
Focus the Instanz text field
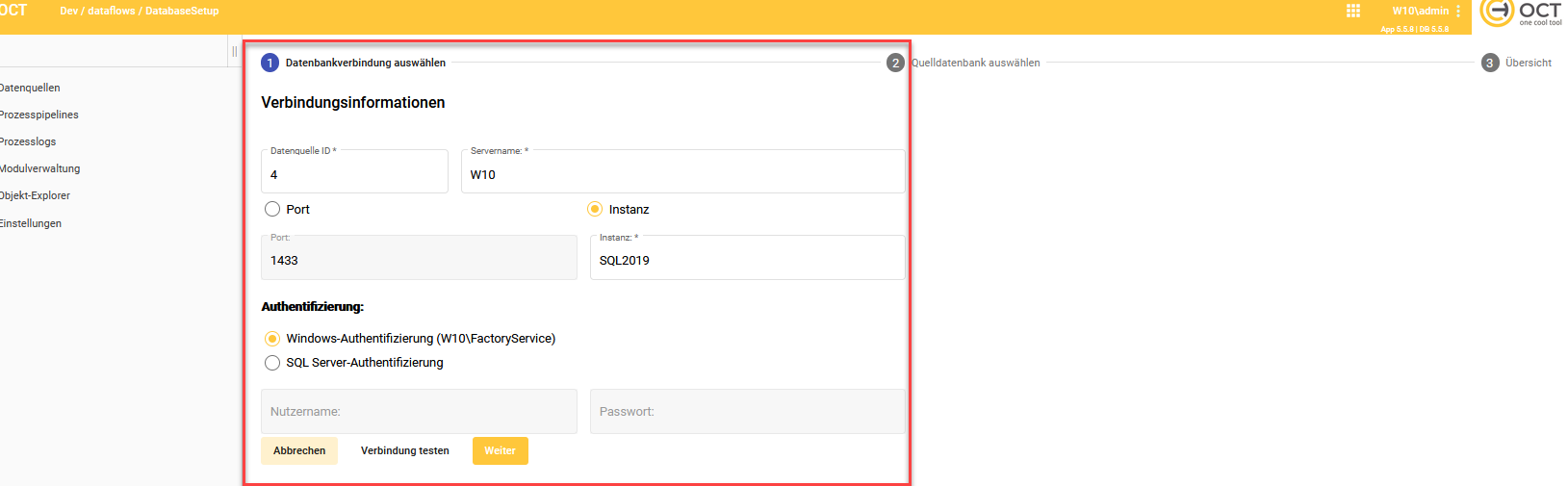pos(747,261)
